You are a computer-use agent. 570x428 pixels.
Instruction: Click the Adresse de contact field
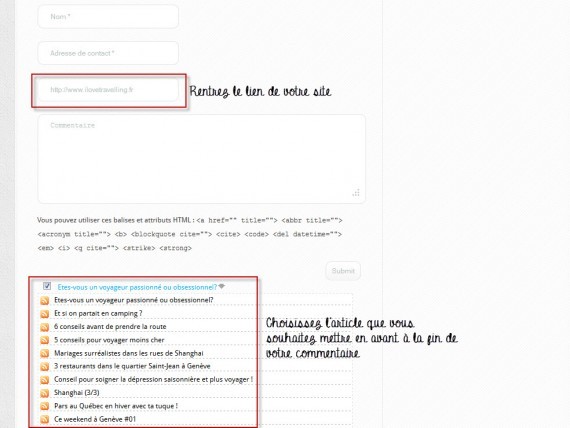108,53
